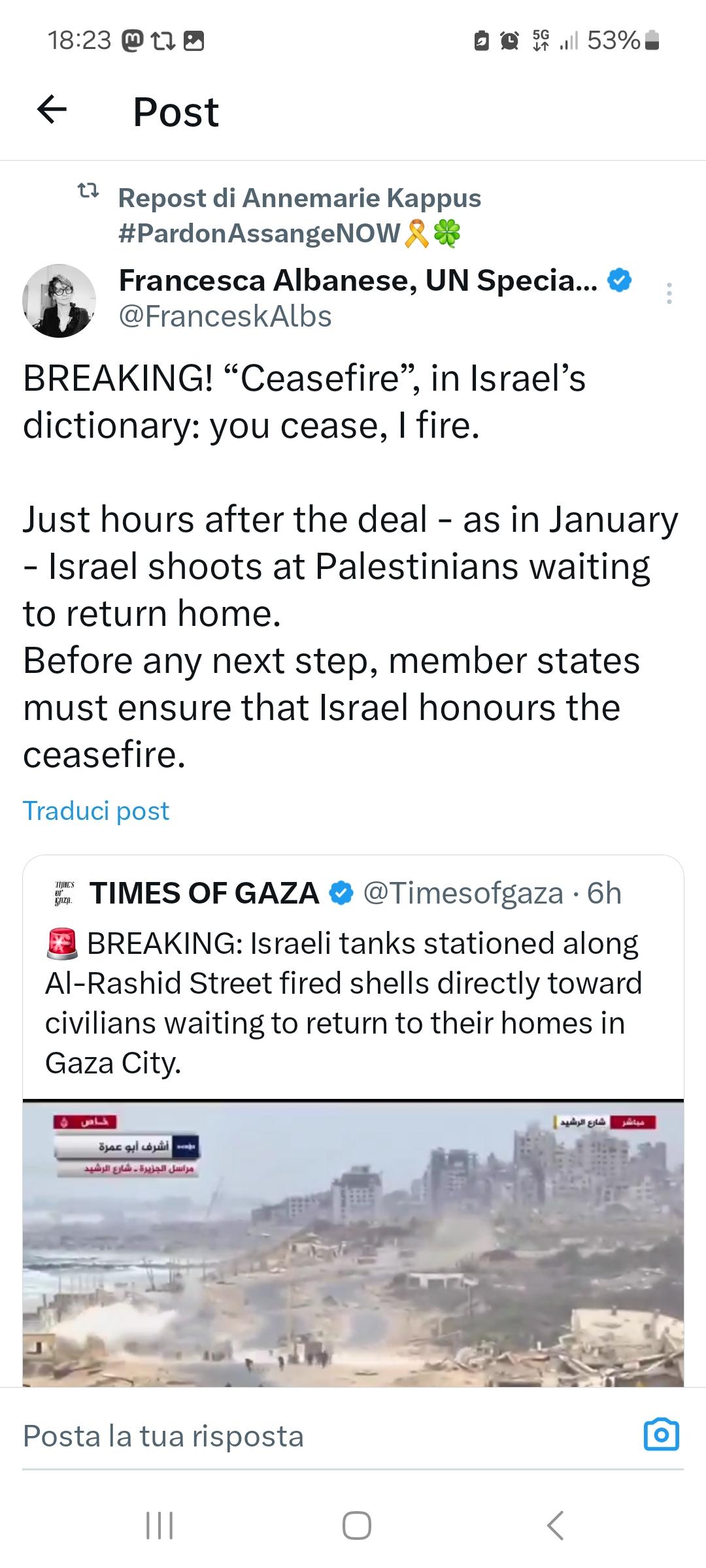Viewport: 706px width, 1568px height.
Task: Tap the TIMES OF GAZA account name
Action: click(x=205, y=893)
